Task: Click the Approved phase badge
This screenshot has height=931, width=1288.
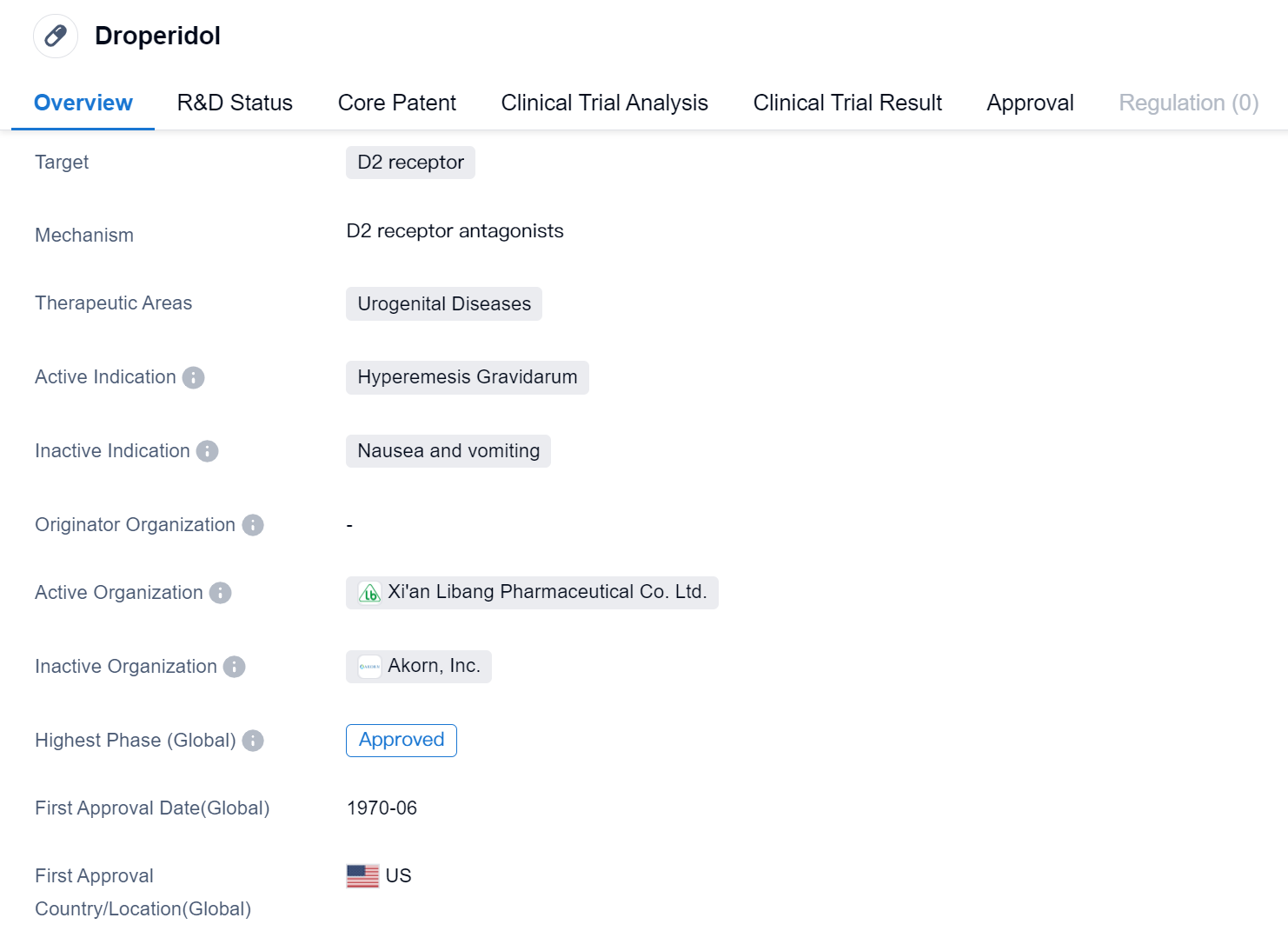Action: 401,741
